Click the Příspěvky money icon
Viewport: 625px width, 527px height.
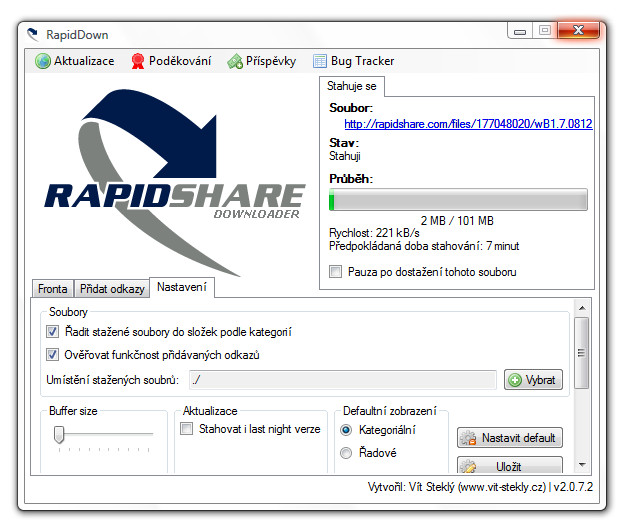(x=235, y=61)
